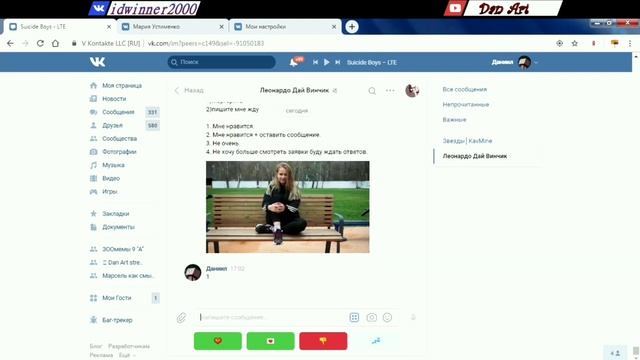
Task: Click the Разработчикам footer link
Action: 129,346
